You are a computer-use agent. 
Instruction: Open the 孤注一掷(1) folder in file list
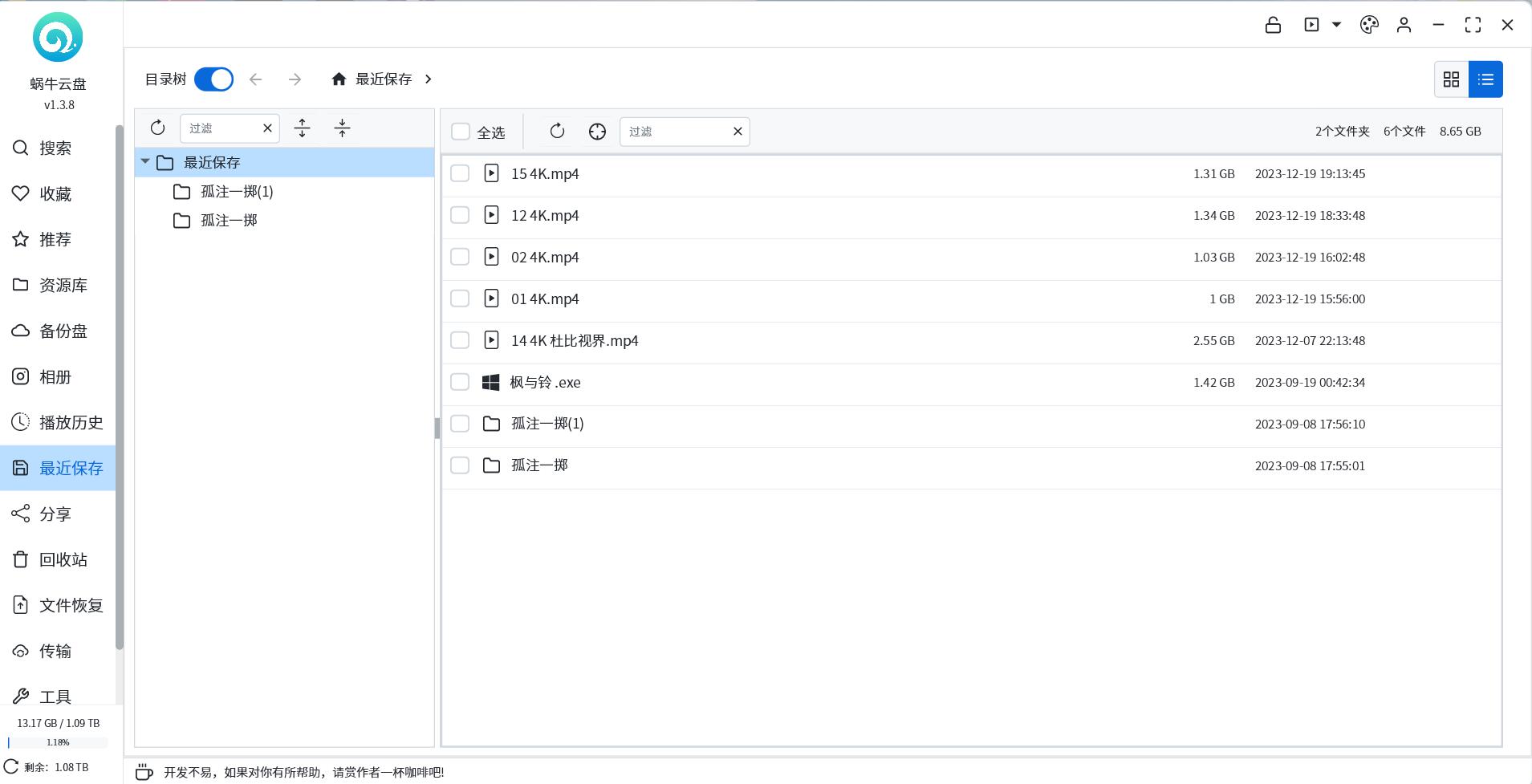(x=547, y=424)
